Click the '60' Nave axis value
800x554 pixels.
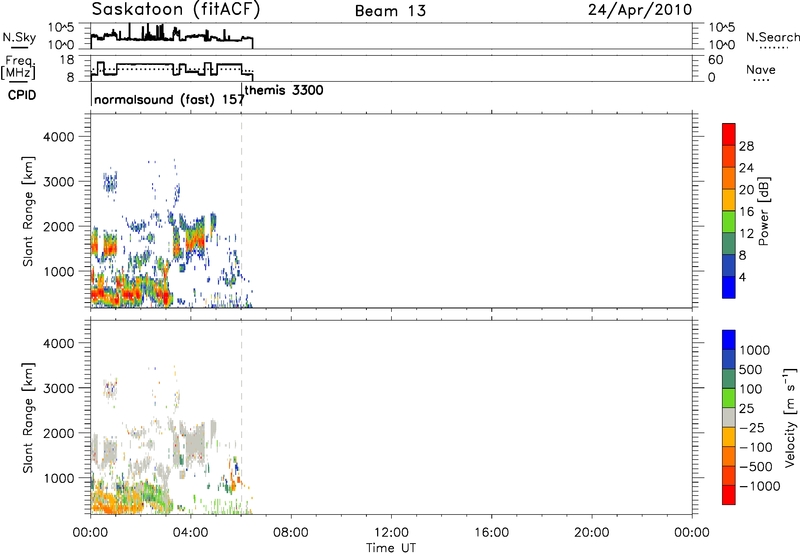coord(715,60)
